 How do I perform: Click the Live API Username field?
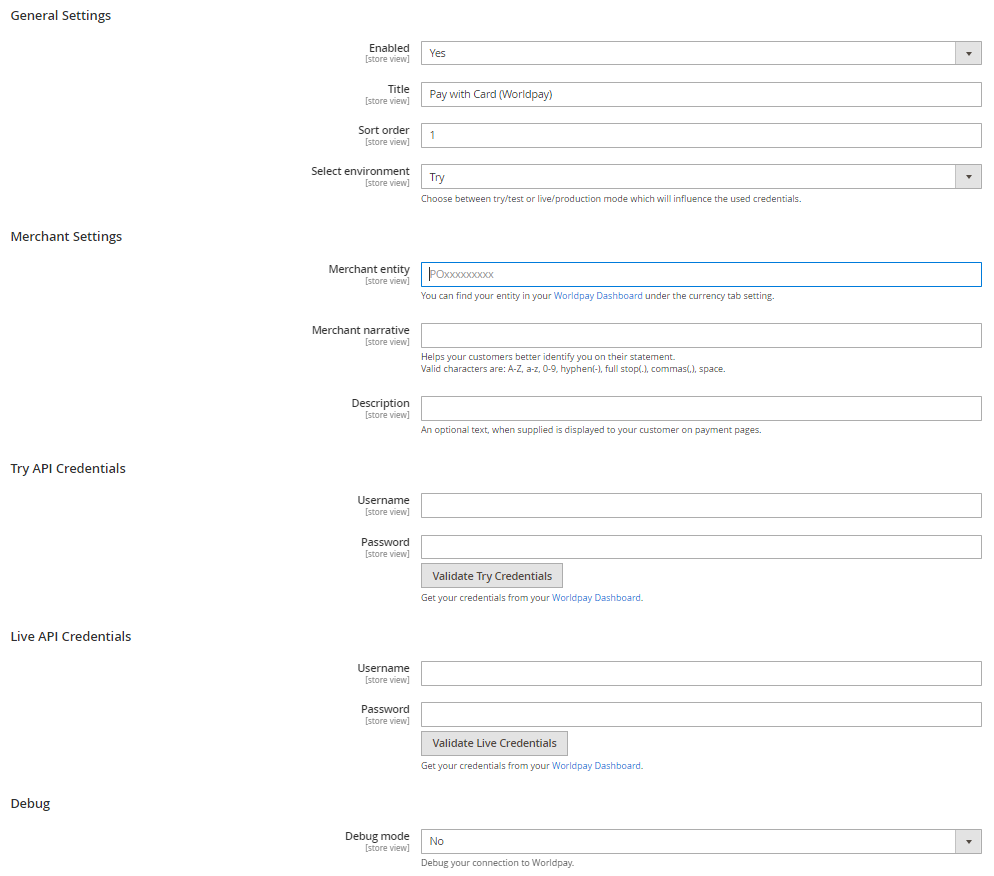coord(700,673)
